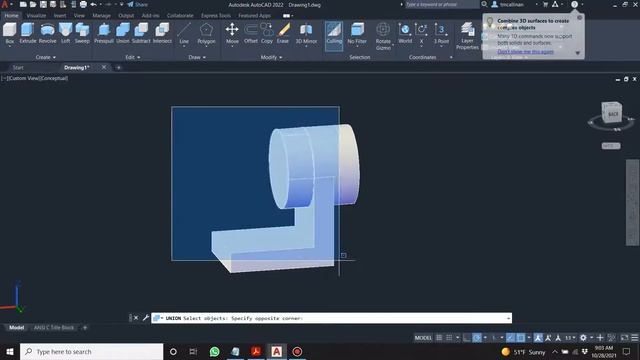Set the World coordinate system
640x360 pixels.
point(405,33)
